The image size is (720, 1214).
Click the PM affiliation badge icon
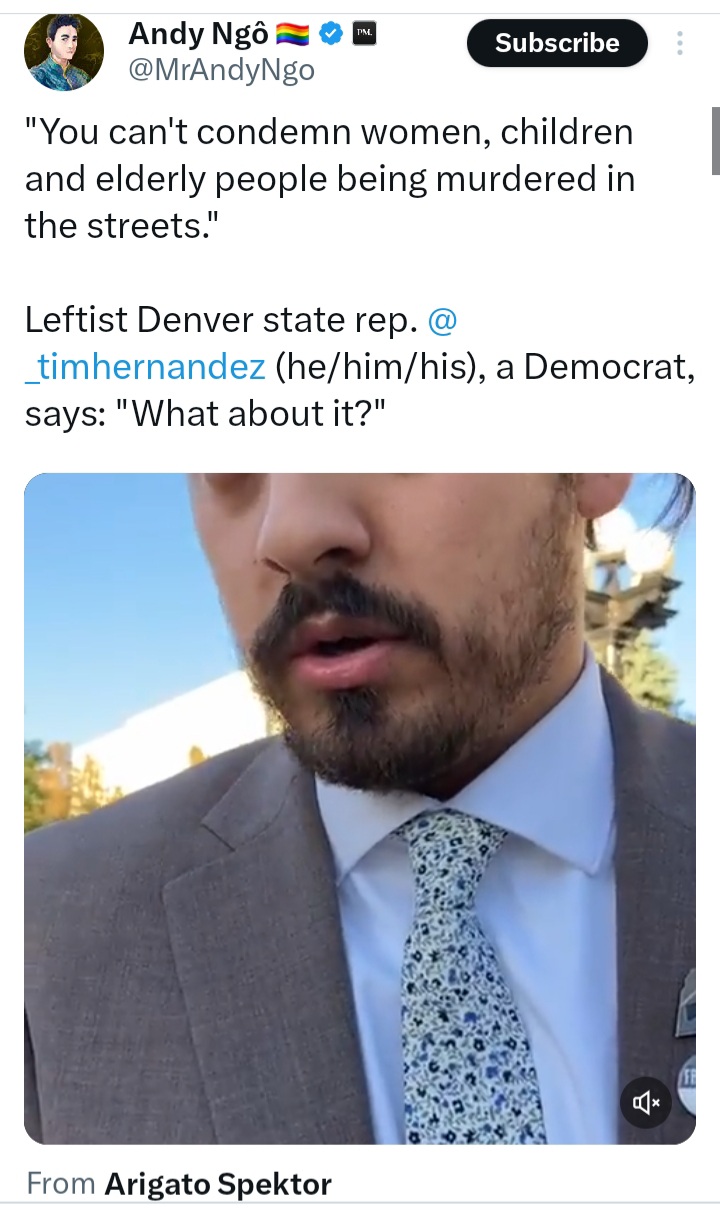click(364, 35)
